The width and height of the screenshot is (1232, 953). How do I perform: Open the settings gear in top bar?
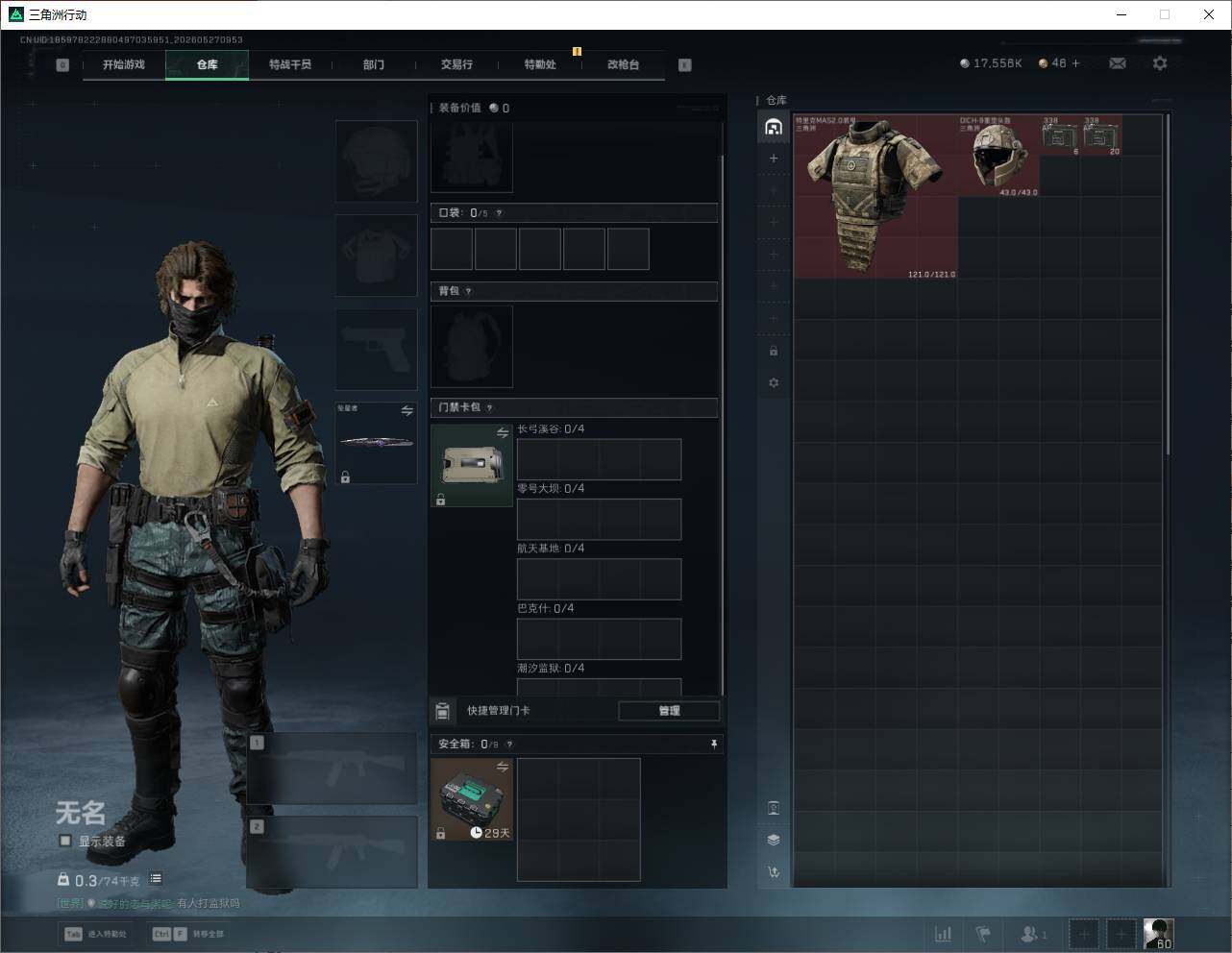click(1160, 63)
